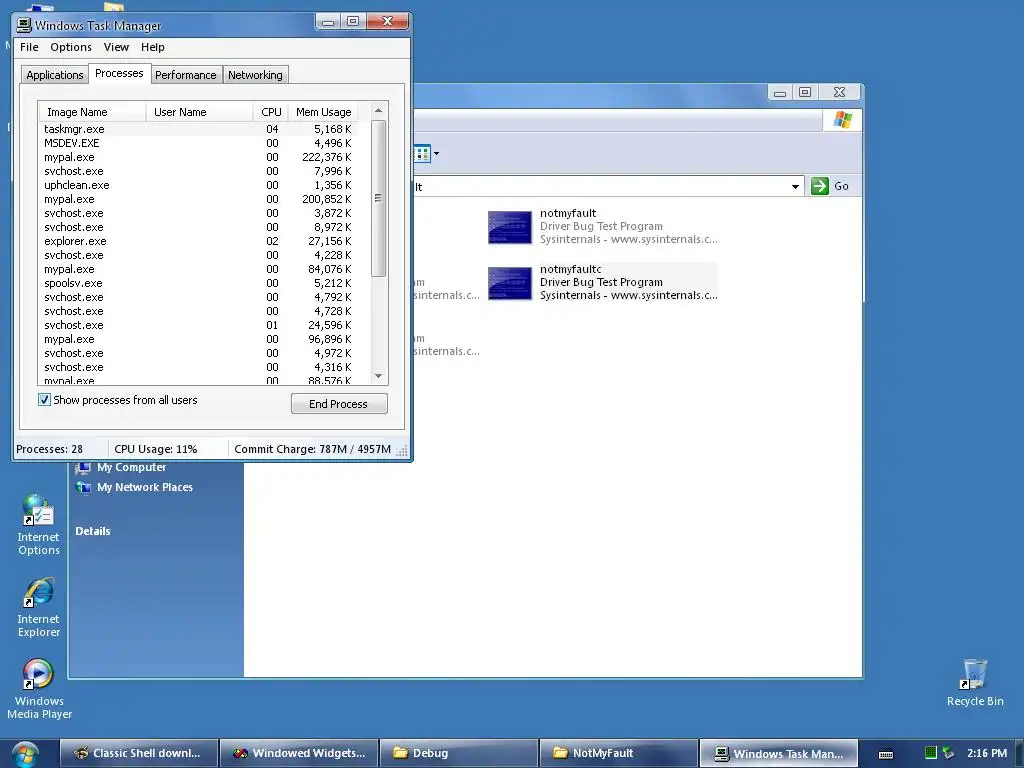Image resolution: width=1024 pixels, height=768 pixels.
Task: Select the explorer.exe process row
Action: [199, 241]
